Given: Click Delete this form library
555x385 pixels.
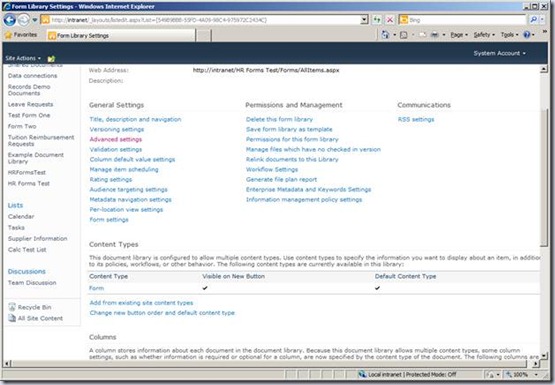Looking at the screenshot, I should (279, 119).
